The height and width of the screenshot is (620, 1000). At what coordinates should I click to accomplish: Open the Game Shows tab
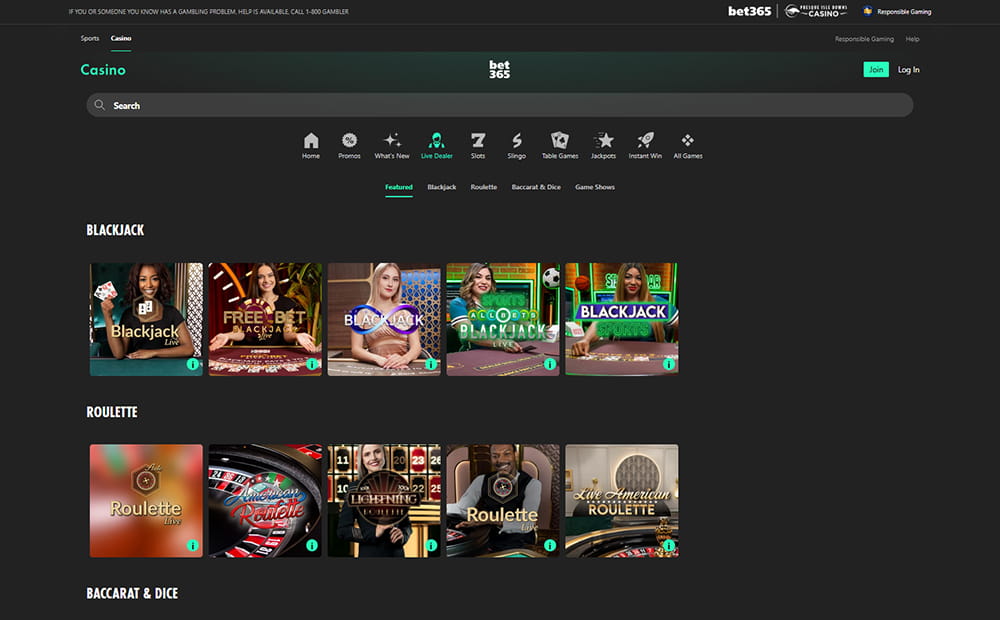[x=595, y=187]
